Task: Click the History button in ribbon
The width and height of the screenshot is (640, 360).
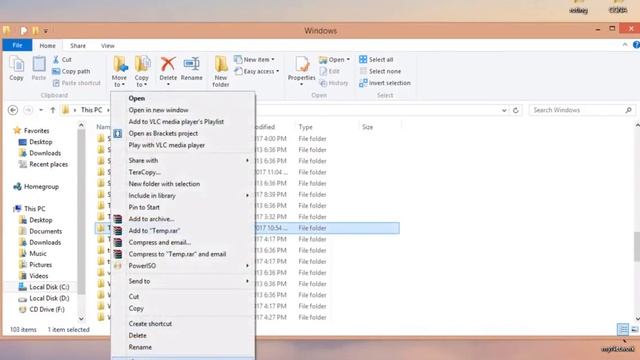Action: (334, 83)
